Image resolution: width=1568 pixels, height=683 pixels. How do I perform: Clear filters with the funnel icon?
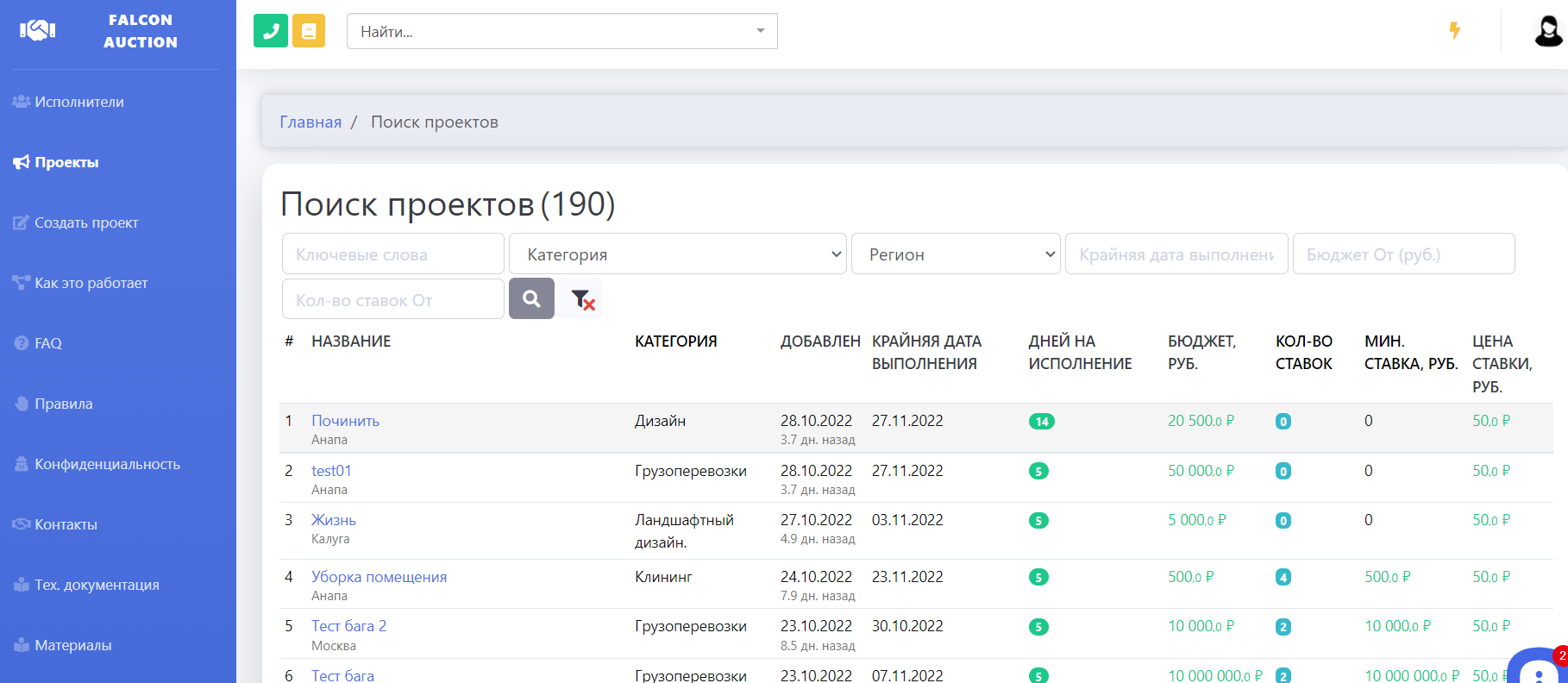click(582, 299)
